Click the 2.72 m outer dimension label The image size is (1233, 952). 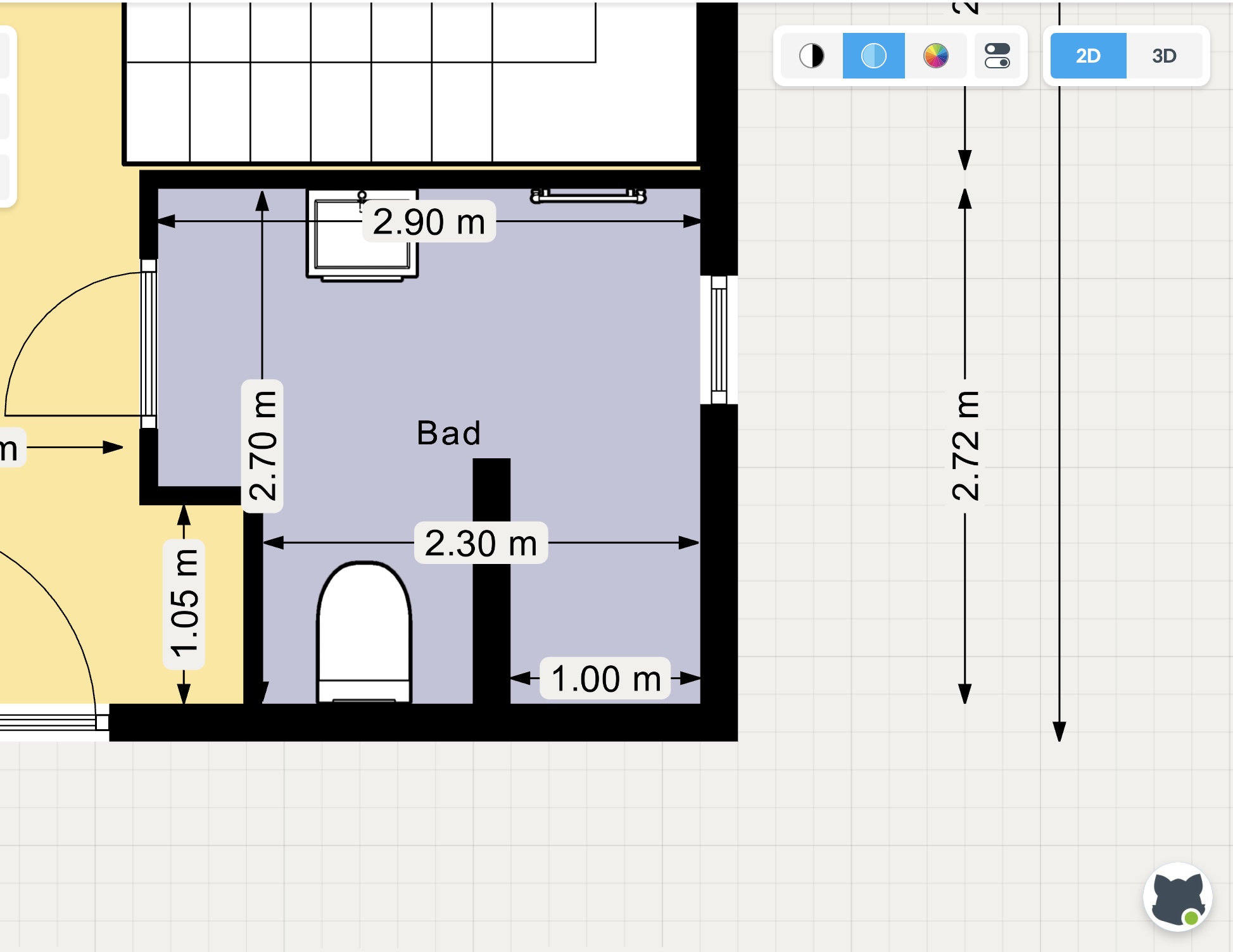(965, 446)
